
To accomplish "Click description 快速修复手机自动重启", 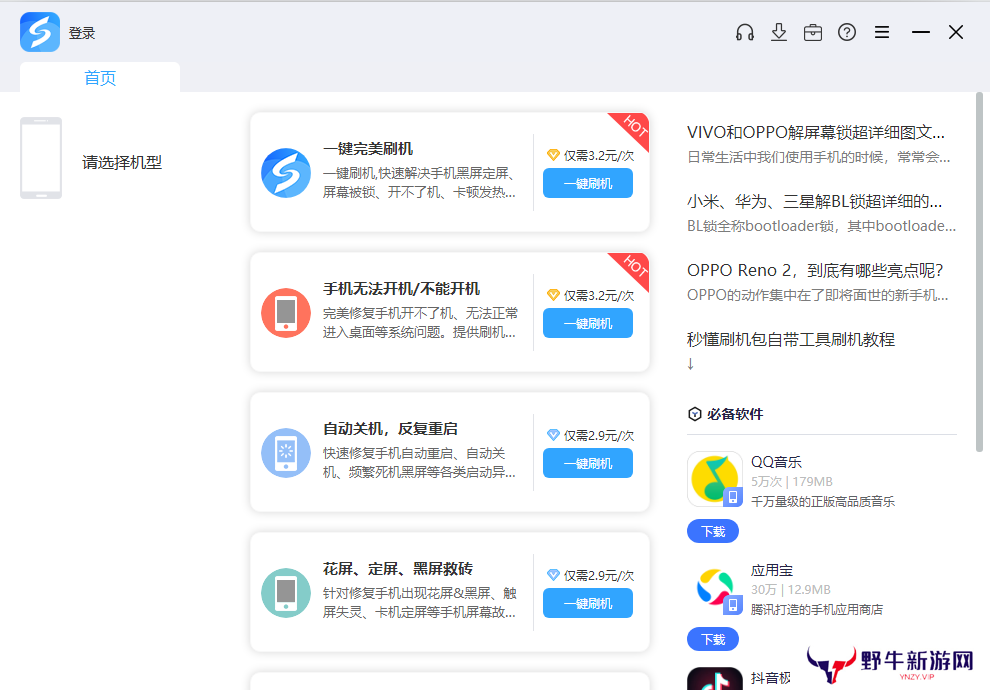I will 419,463.
